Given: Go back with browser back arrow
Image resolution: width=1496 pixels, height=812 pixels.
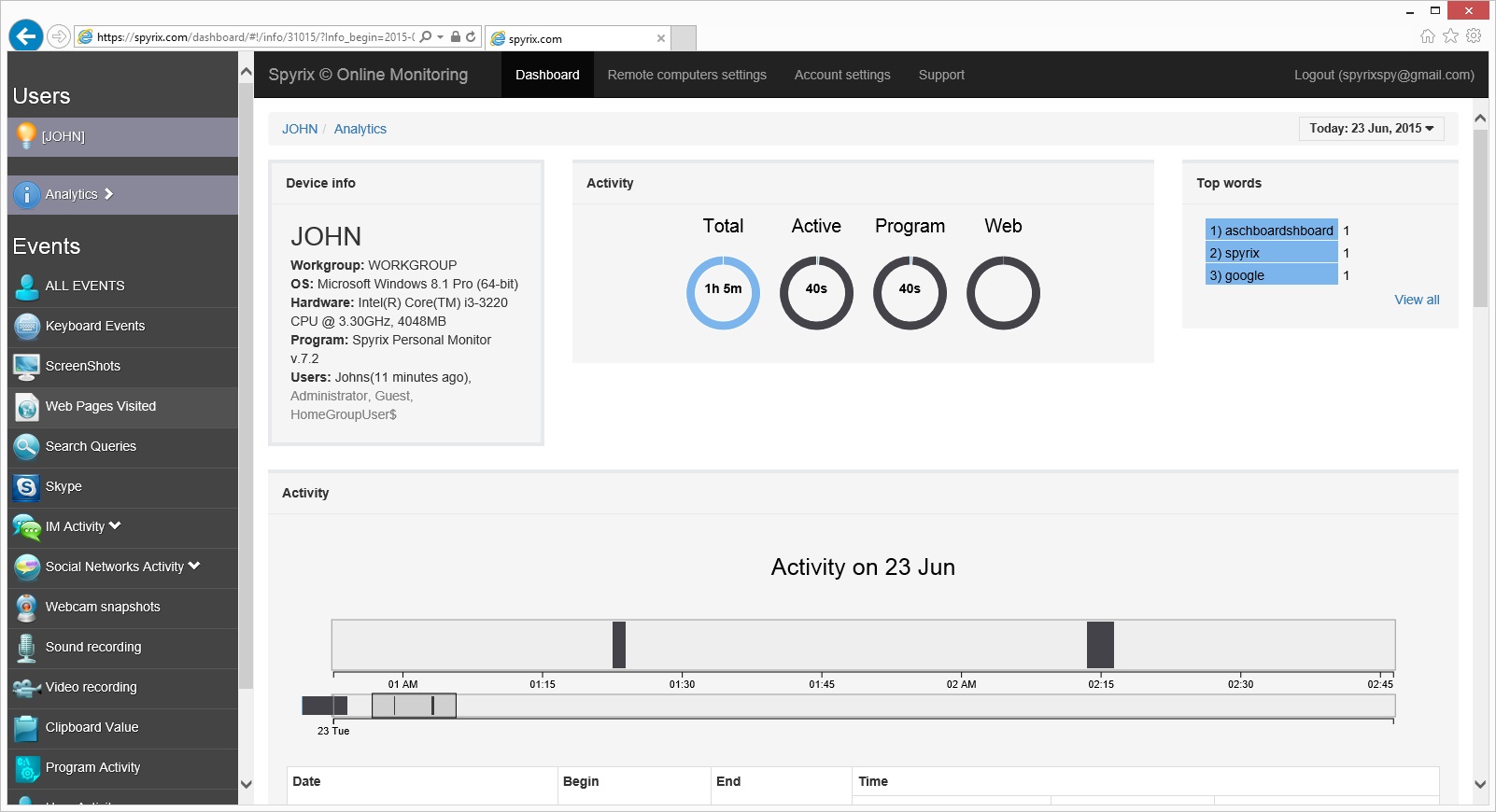Looking at the screenshot, I should [x=26, y=36].
